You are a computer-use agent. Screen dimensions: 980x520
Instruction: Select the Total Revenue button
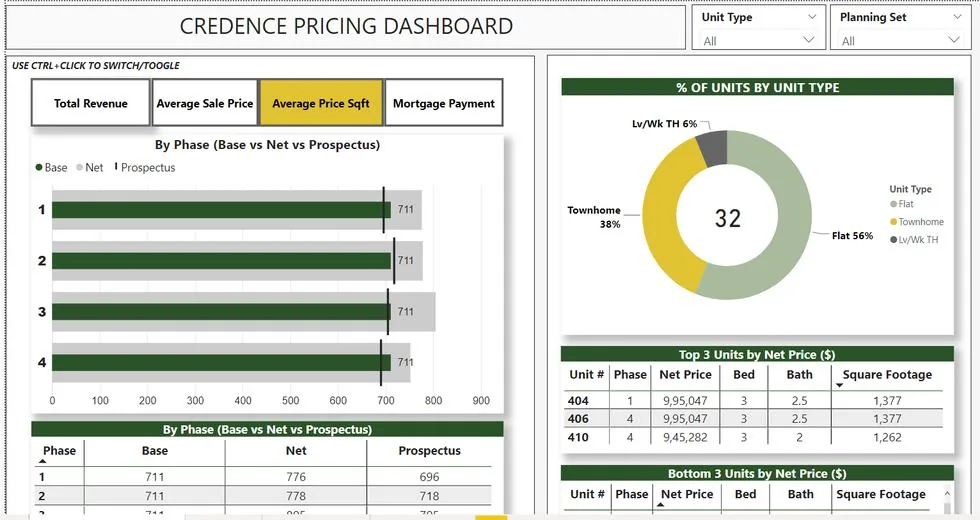point(91,103)
